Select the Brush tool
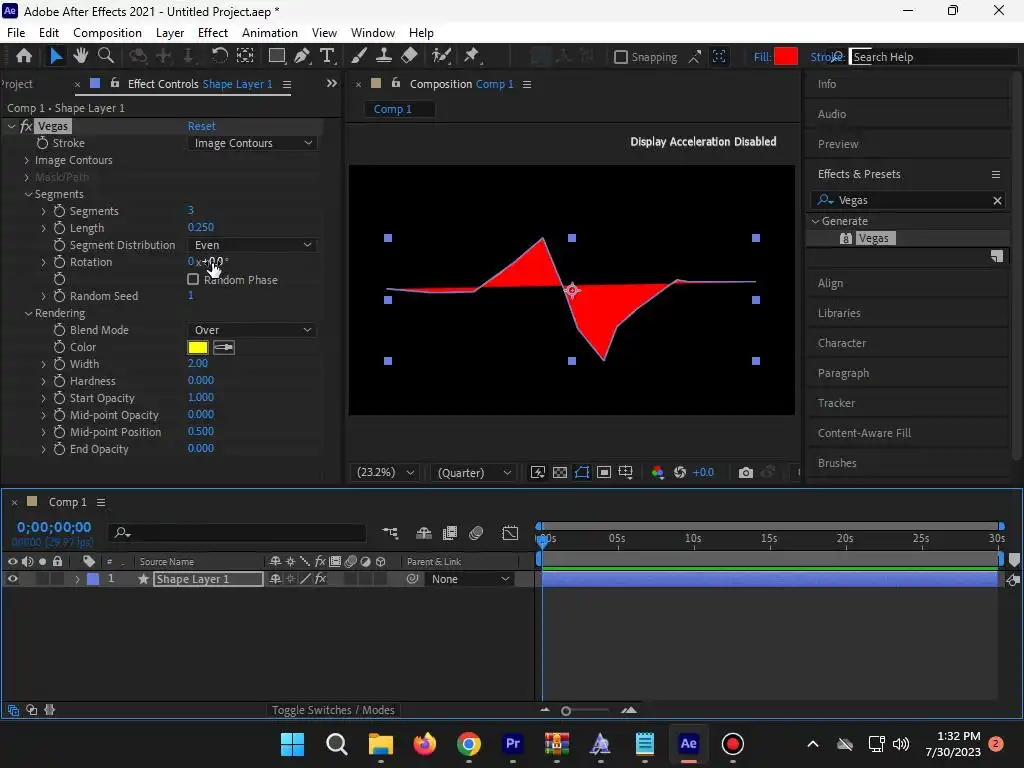The width and height of the screenshot is (1024, 768). [x=359, y=56]
